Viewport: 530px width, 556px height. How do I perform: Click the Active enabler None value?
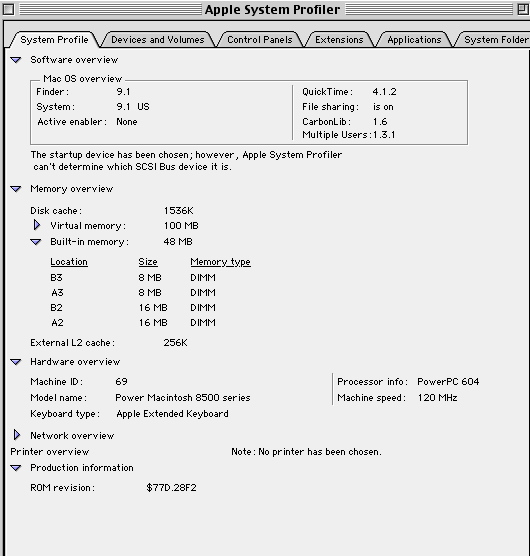[x=127, y=122]
